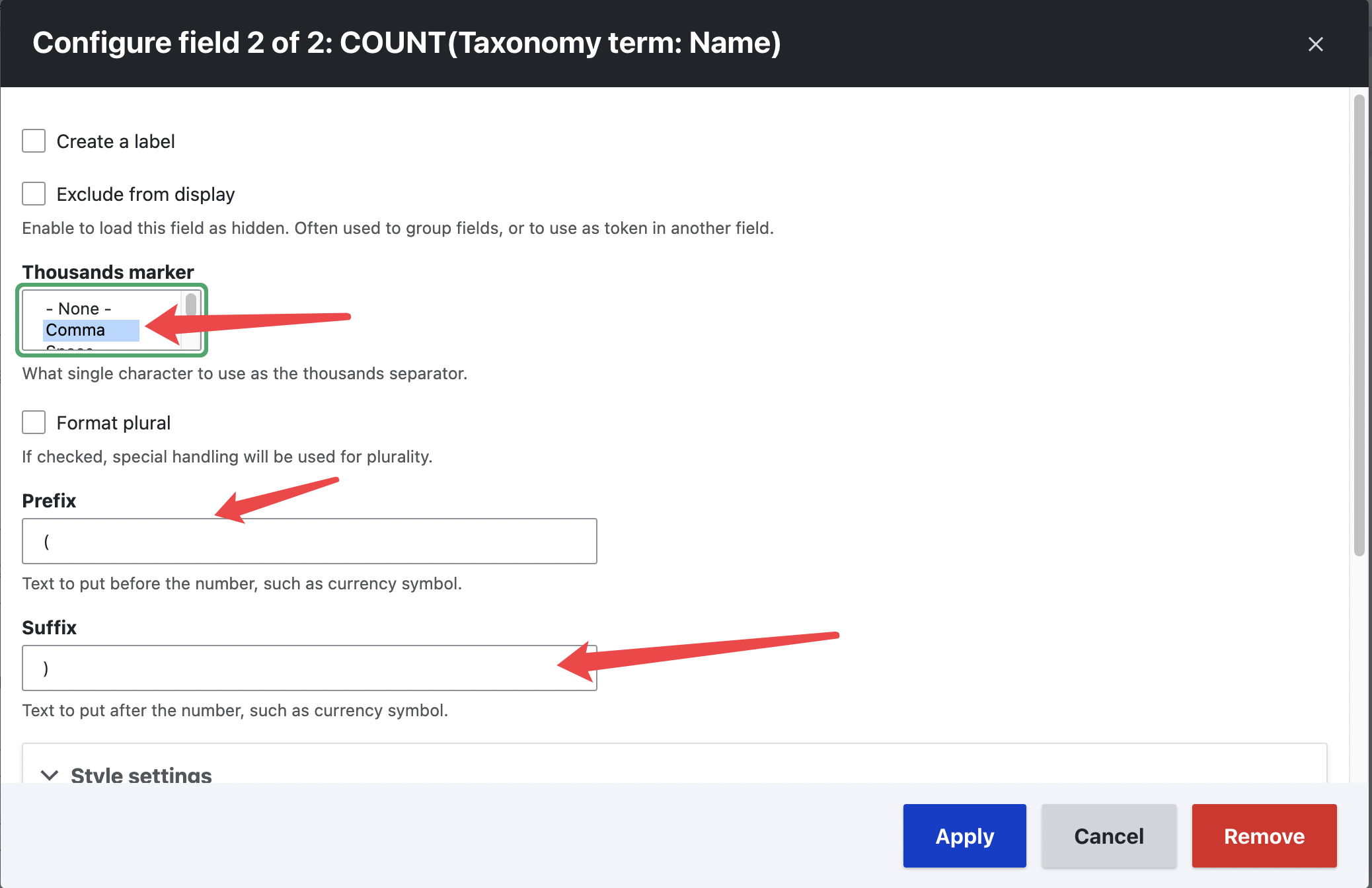Screen dimensions: 1372x888
Task: Click inside the Prefix text field
Action: 309,541
